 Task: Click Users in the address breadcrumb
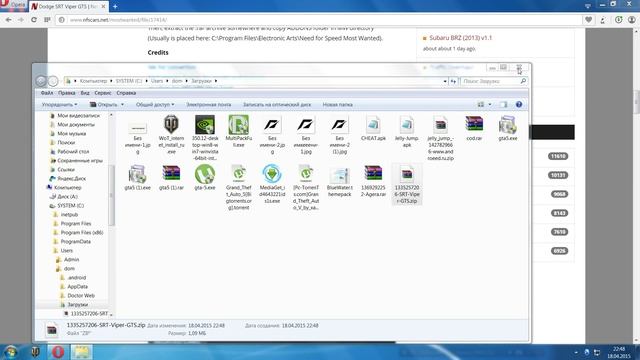pos(157,81)
